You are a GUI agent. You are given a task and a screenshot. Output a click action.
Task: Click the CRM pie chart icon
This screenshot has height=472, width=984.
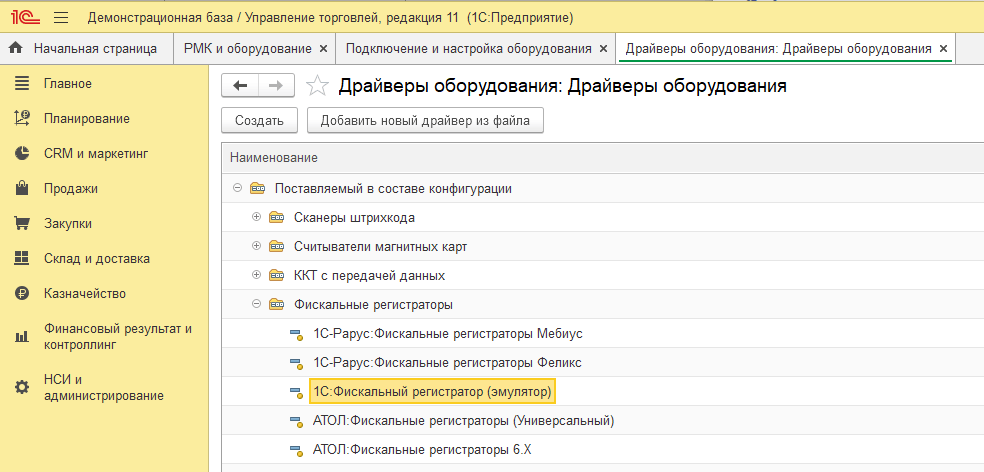tap(22, 153)
